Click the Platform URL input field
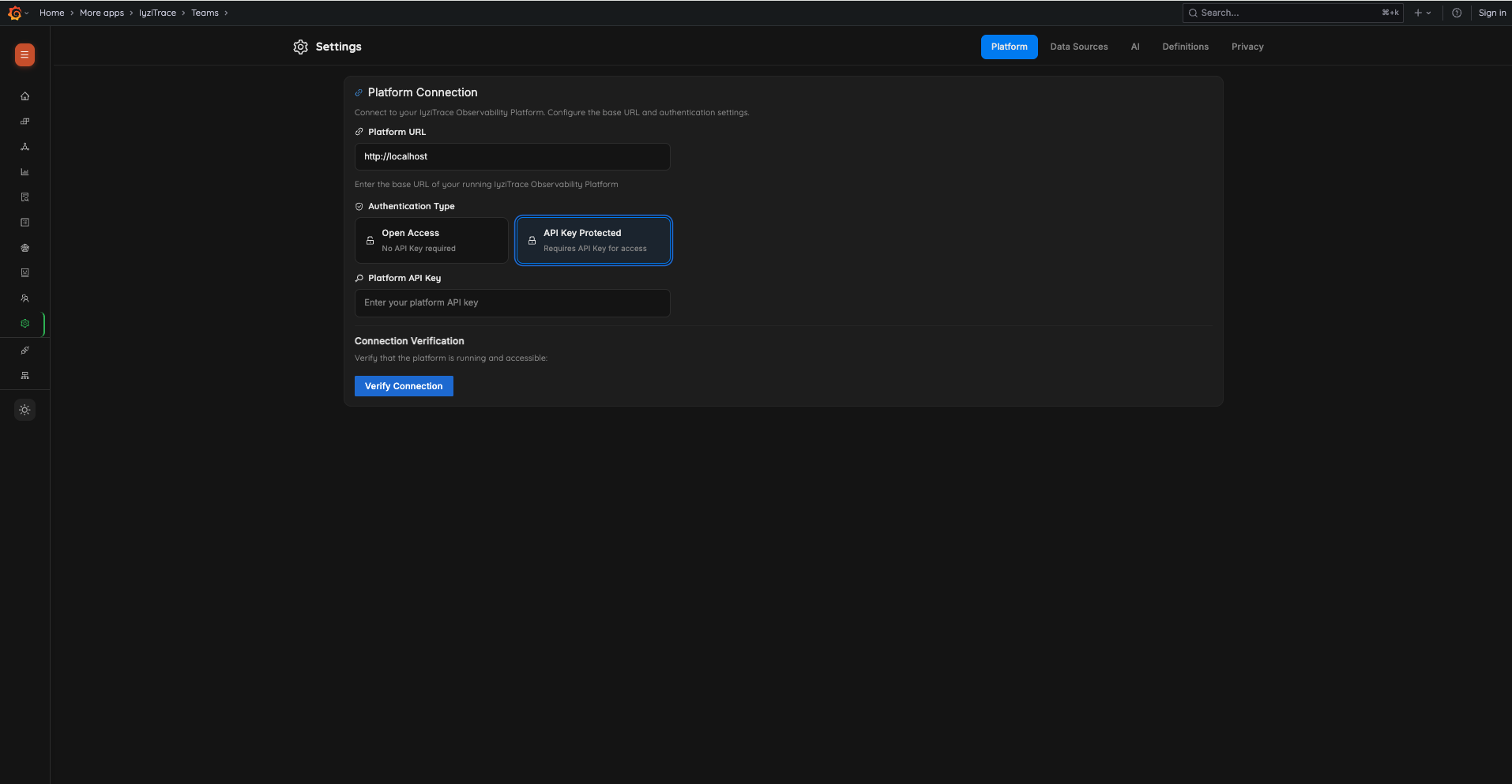The height and width of the screenshot is (784, 1512). [512, 156]
